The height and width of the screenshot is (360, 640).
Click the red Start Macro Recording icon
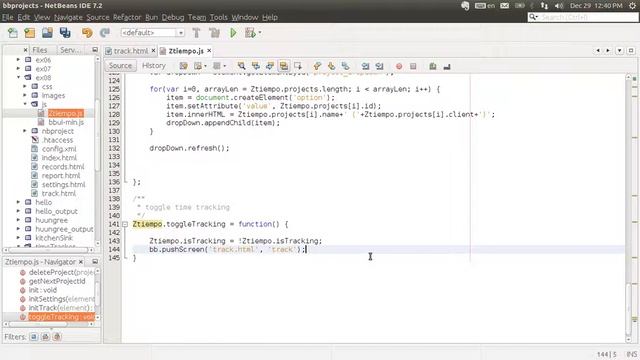pos(399,66)
